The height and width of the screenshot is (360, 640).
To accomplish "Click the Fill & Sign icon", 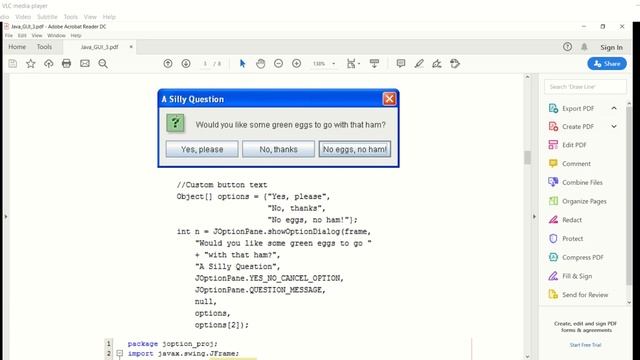I will coord(553,276).
